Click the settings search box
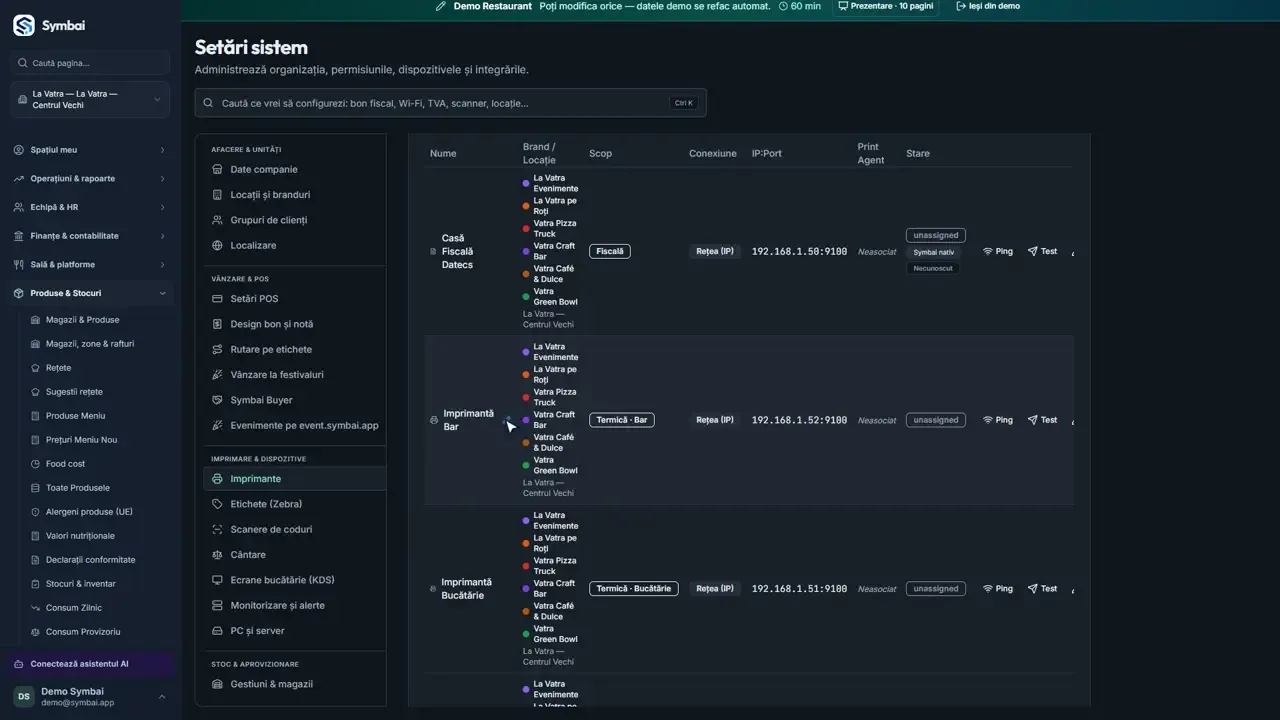 450,103
